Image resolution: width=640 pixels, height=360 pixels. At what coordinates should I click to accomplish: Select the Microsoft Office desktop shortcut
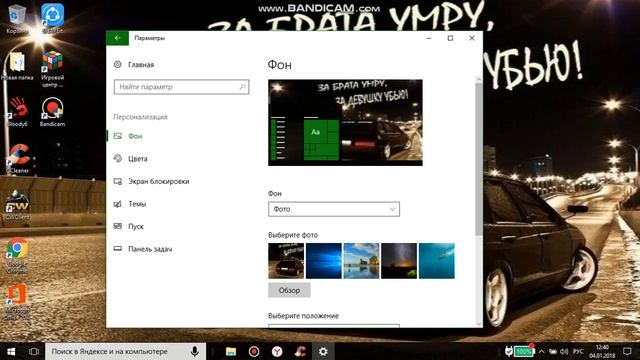coord(17,302)
